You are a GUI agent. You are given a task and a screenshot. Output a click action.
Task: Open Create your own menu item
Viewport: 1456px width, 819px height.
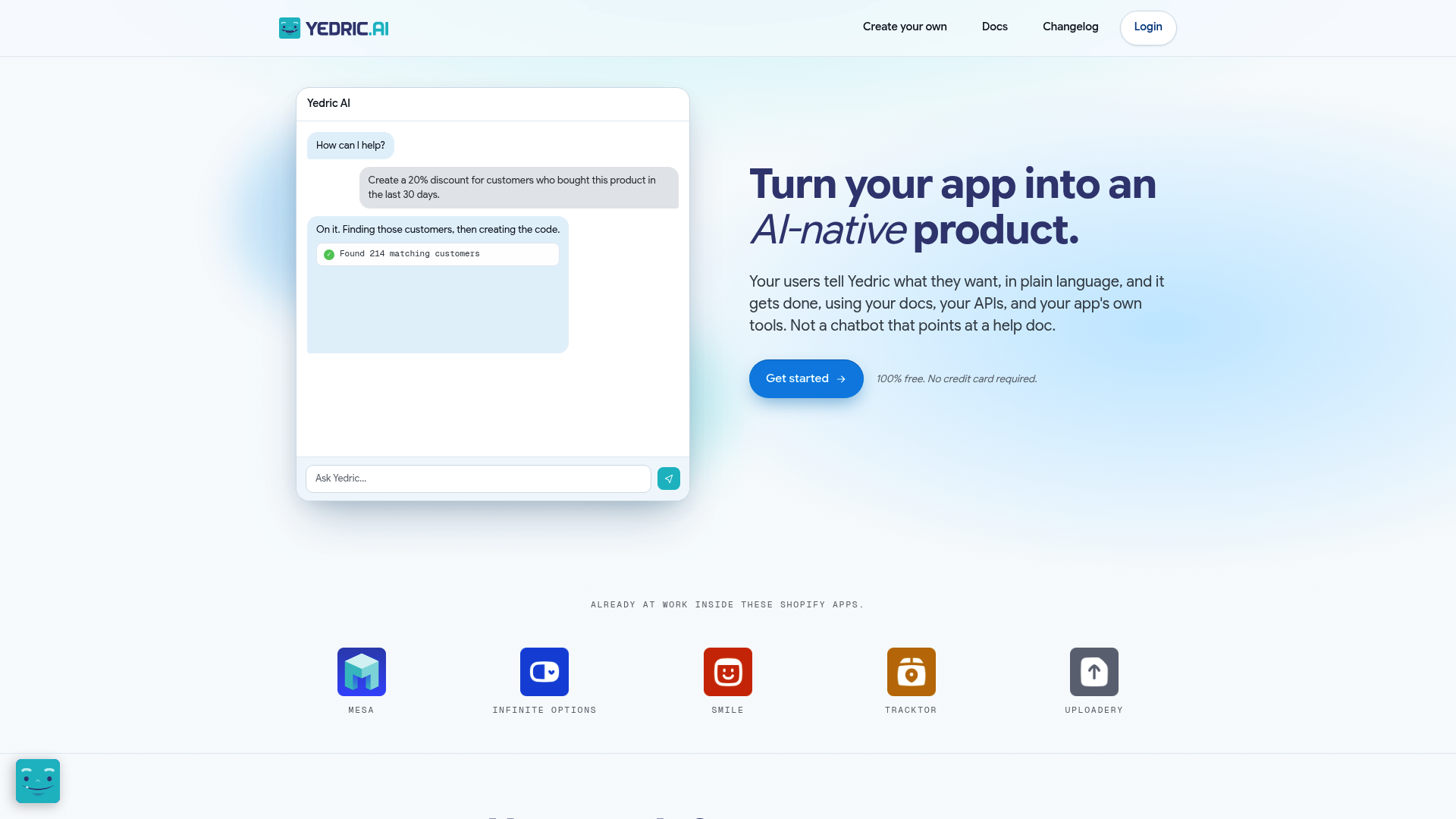(905, 27)
